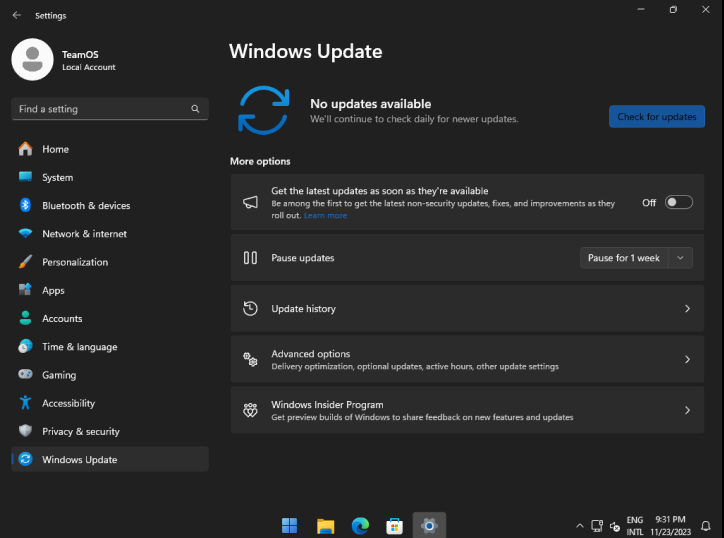Image resolution: width=724 pixels, height=538 pixels.
Task: Click the Pause updates icon
Action: point(250,258)
